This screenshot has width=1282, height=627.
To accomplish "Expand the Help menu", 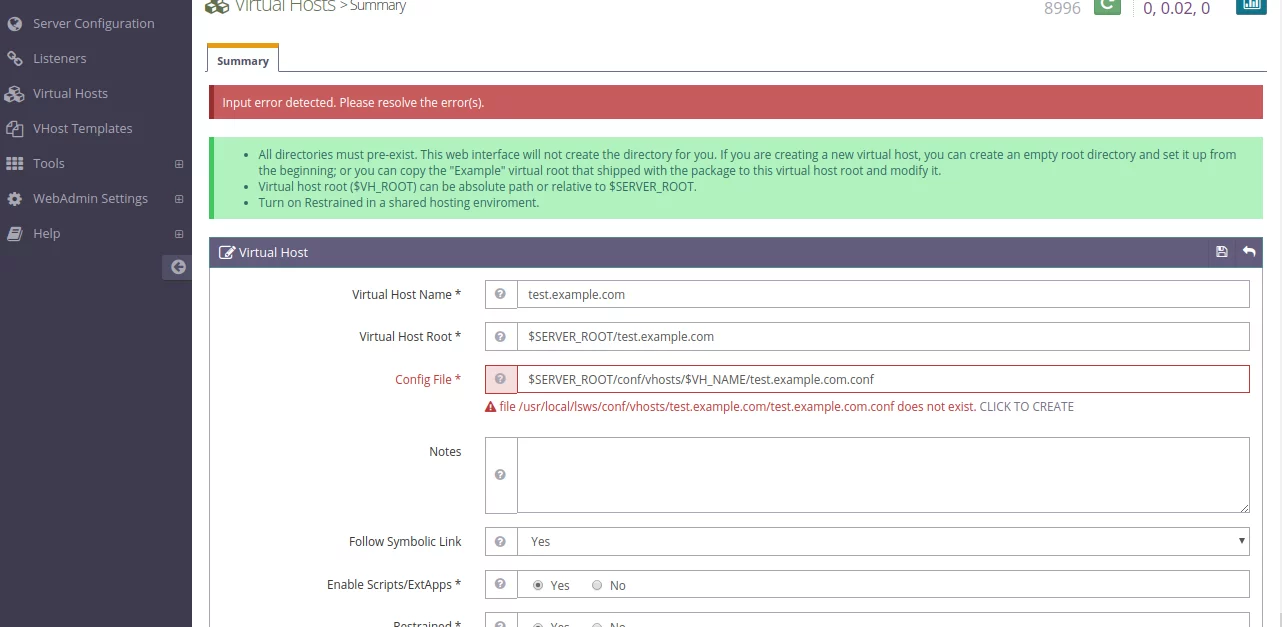I will click(179, 234).
